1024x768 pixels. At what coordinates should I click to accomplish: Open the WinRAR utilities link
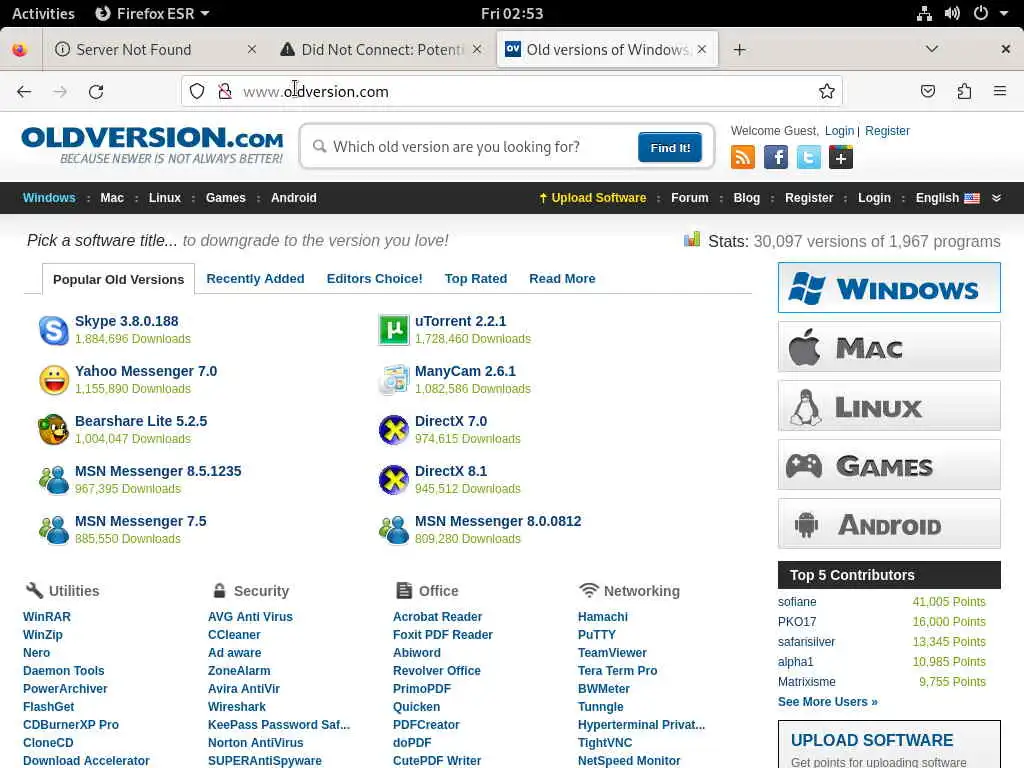click(47, 616)
